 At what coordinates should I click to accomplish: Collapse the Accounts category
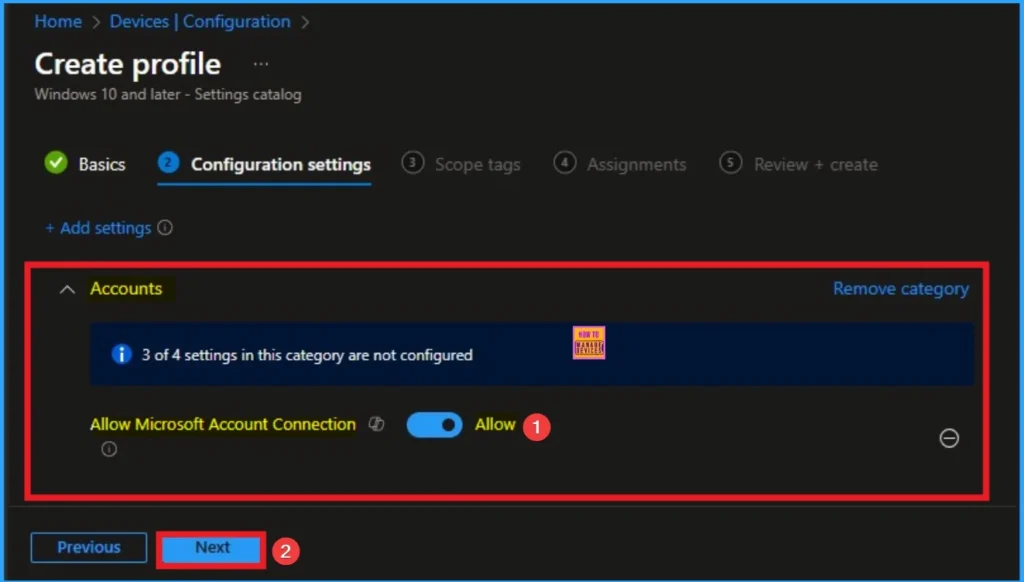[x=67, y=289]
